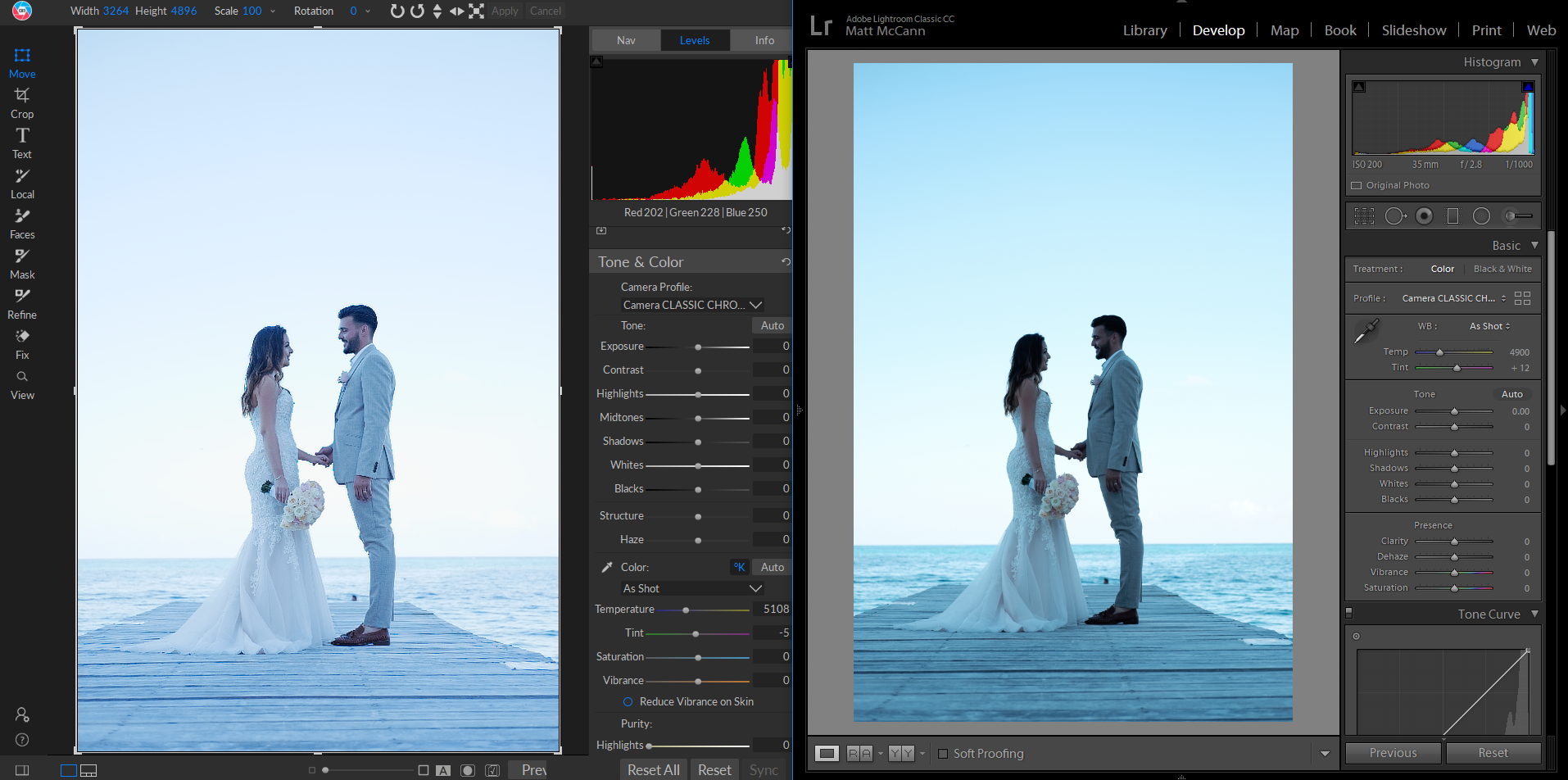Click the Previous button in Lightroom
The width and height of the screenshot is (1568, 780).
click(1393, 753)
